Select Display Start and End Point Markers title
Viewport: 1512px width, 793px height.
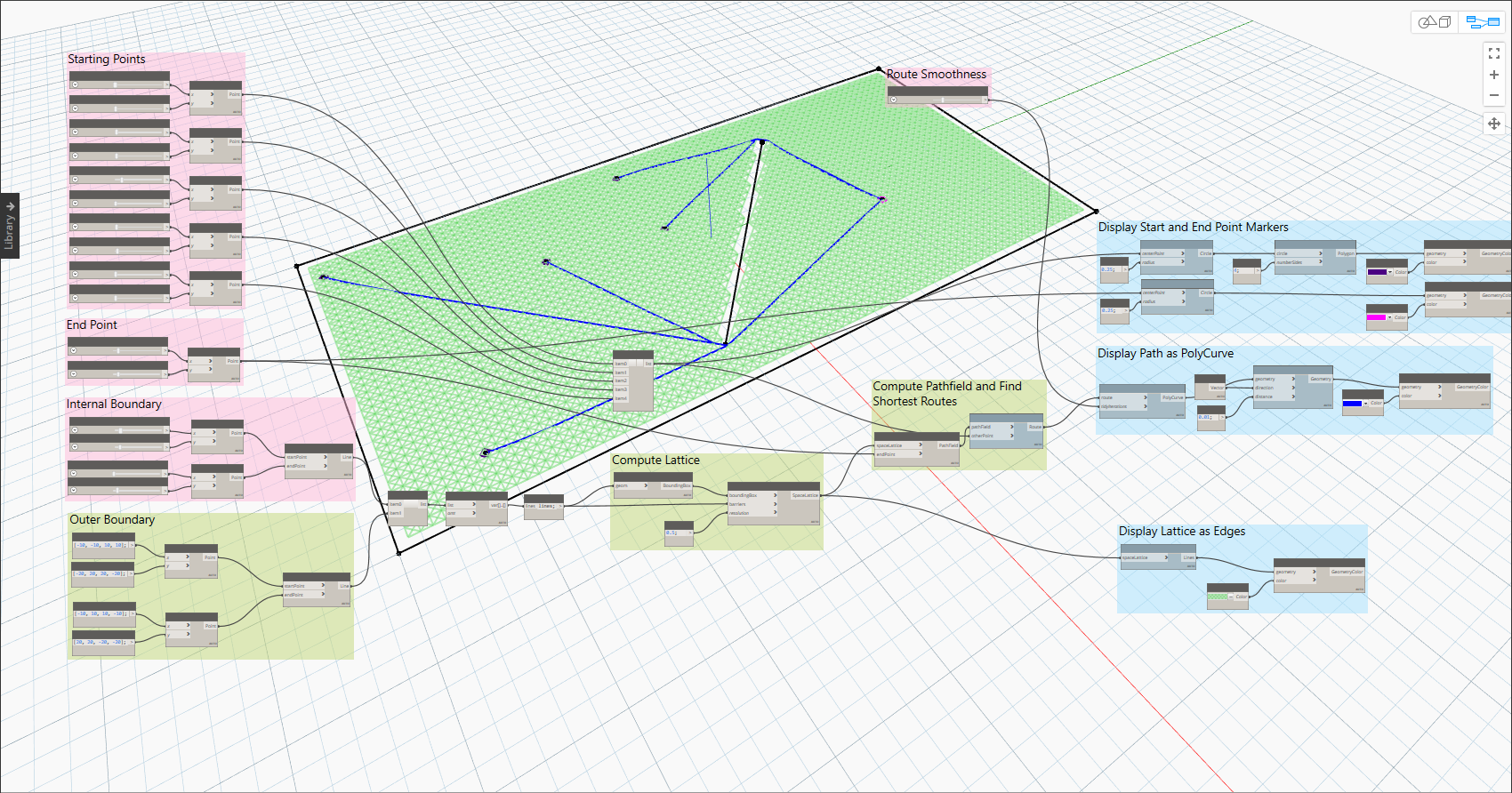[x=1194, y=227]
